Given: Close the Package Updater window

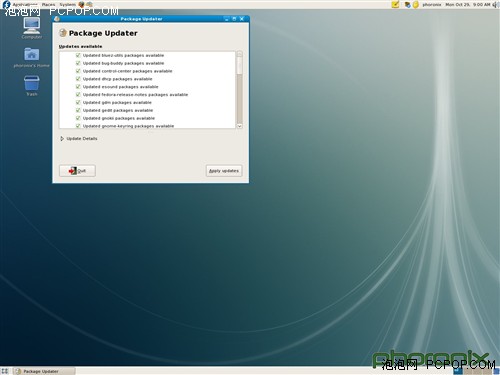Looking at the screenshot, I should [x=242, y=19].
